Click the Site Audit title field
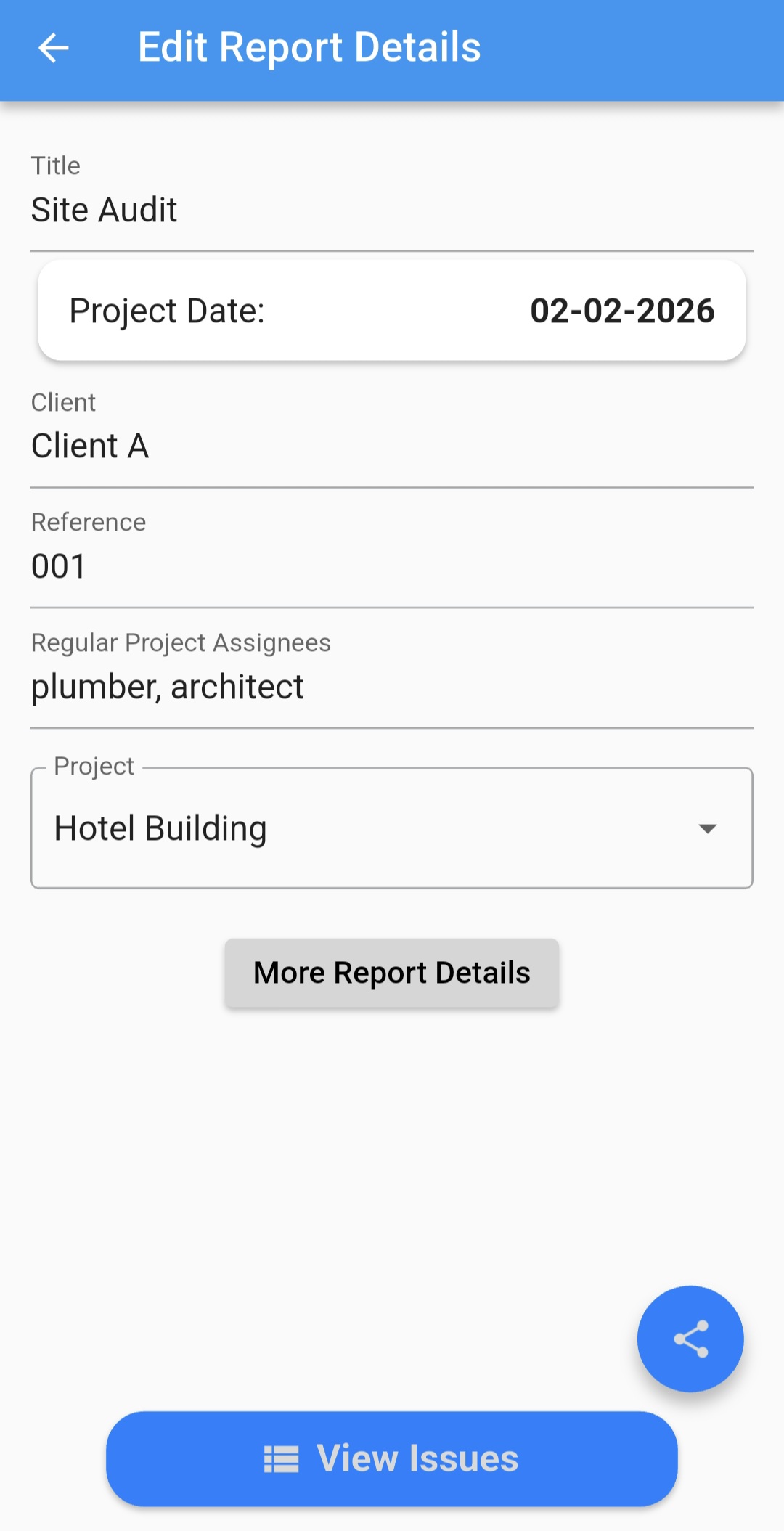 [x=392, y=210]
